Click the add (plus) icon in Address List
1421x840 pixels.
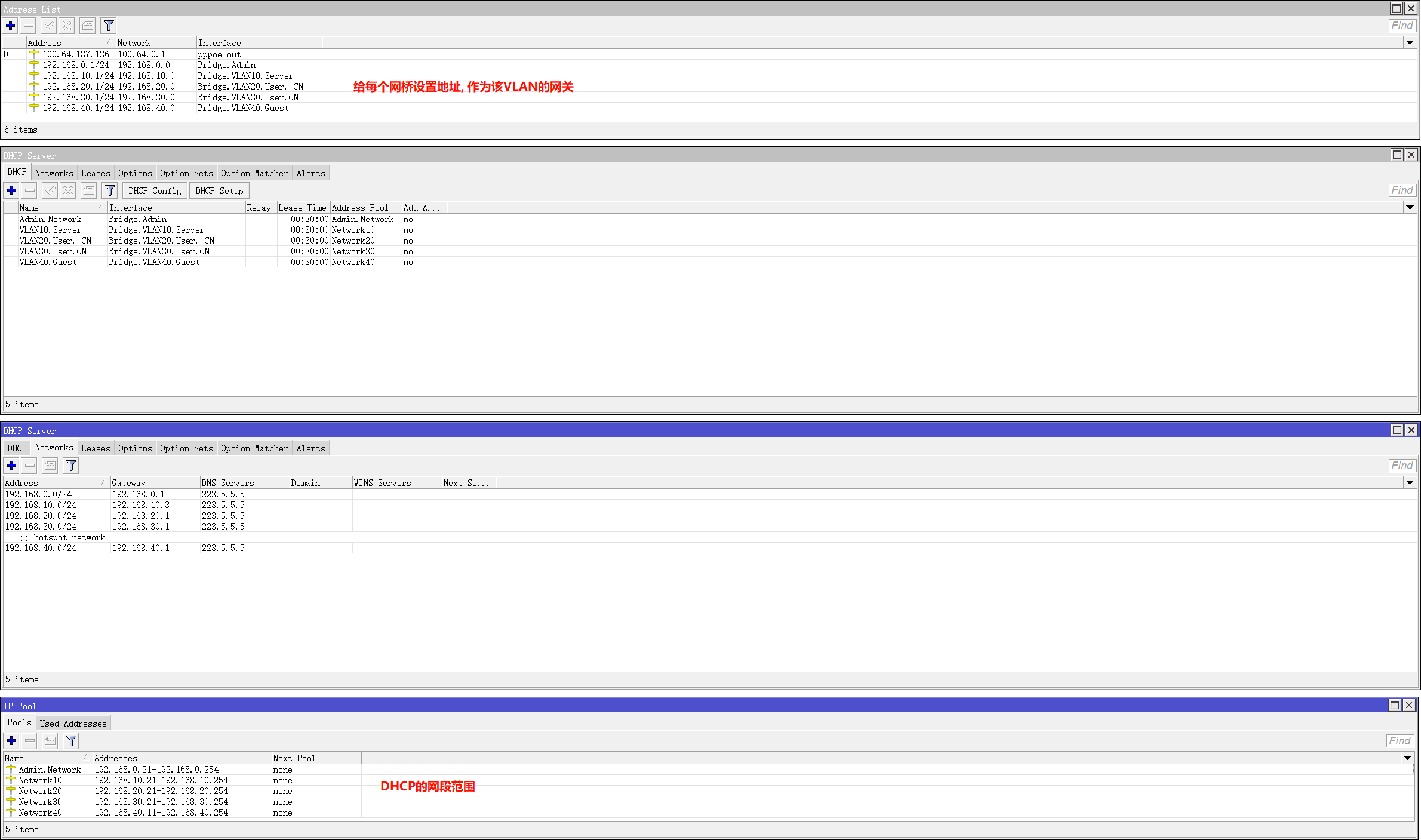click(x=11, y=26)
